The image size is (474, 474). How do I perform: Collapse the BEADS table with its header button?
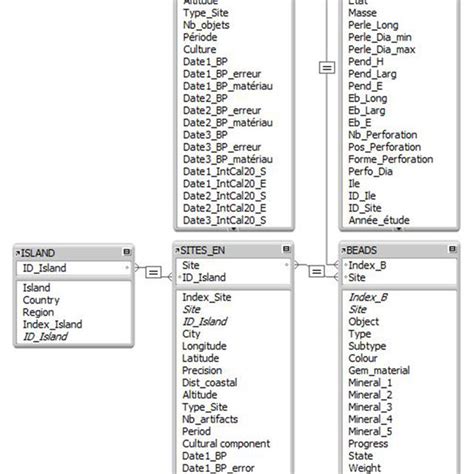[x=452, y=249]
